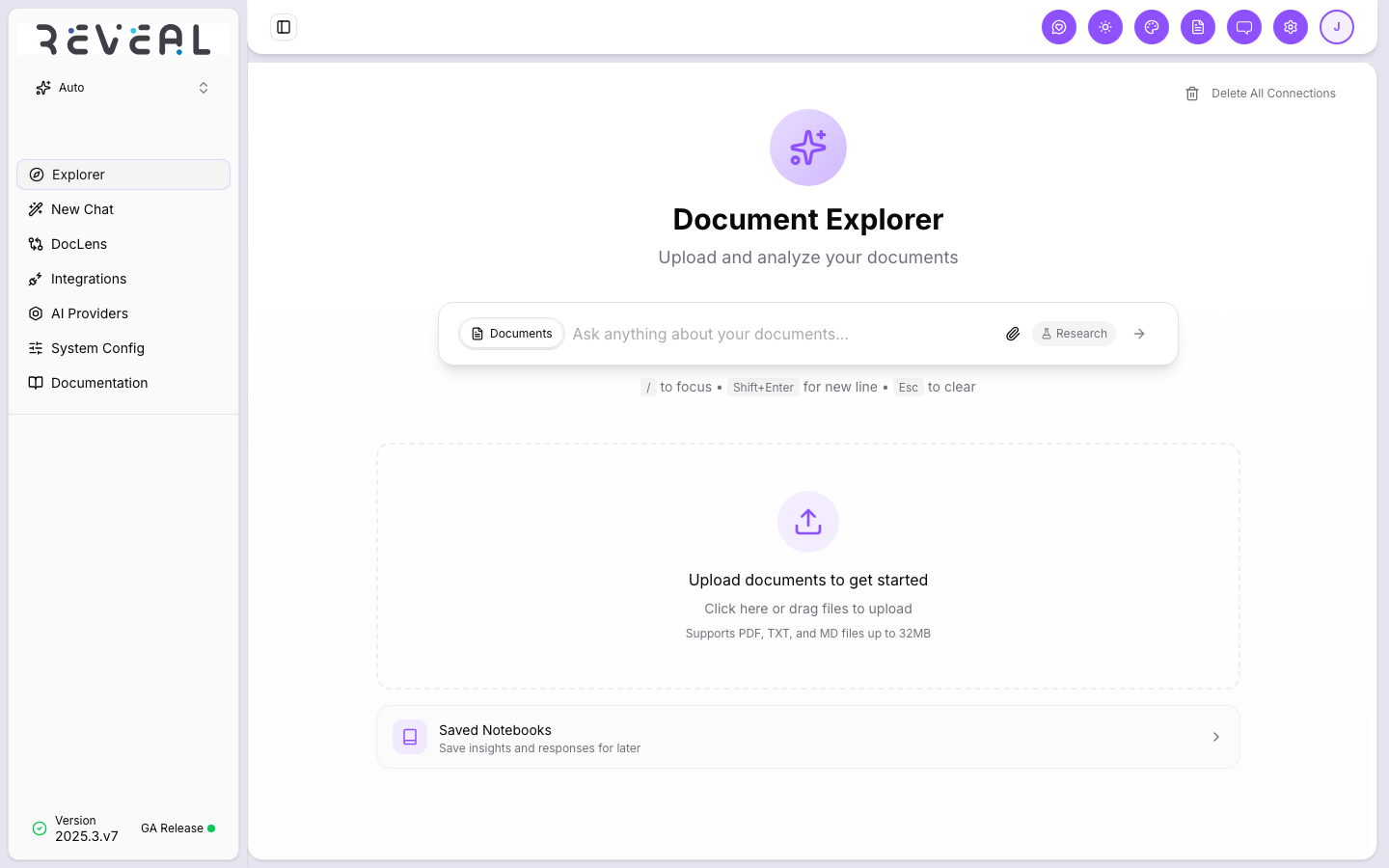Open the heart chat feedback icon
Image resolution: width=1389 pixels, height=868 pixels.
point(1059,27)
